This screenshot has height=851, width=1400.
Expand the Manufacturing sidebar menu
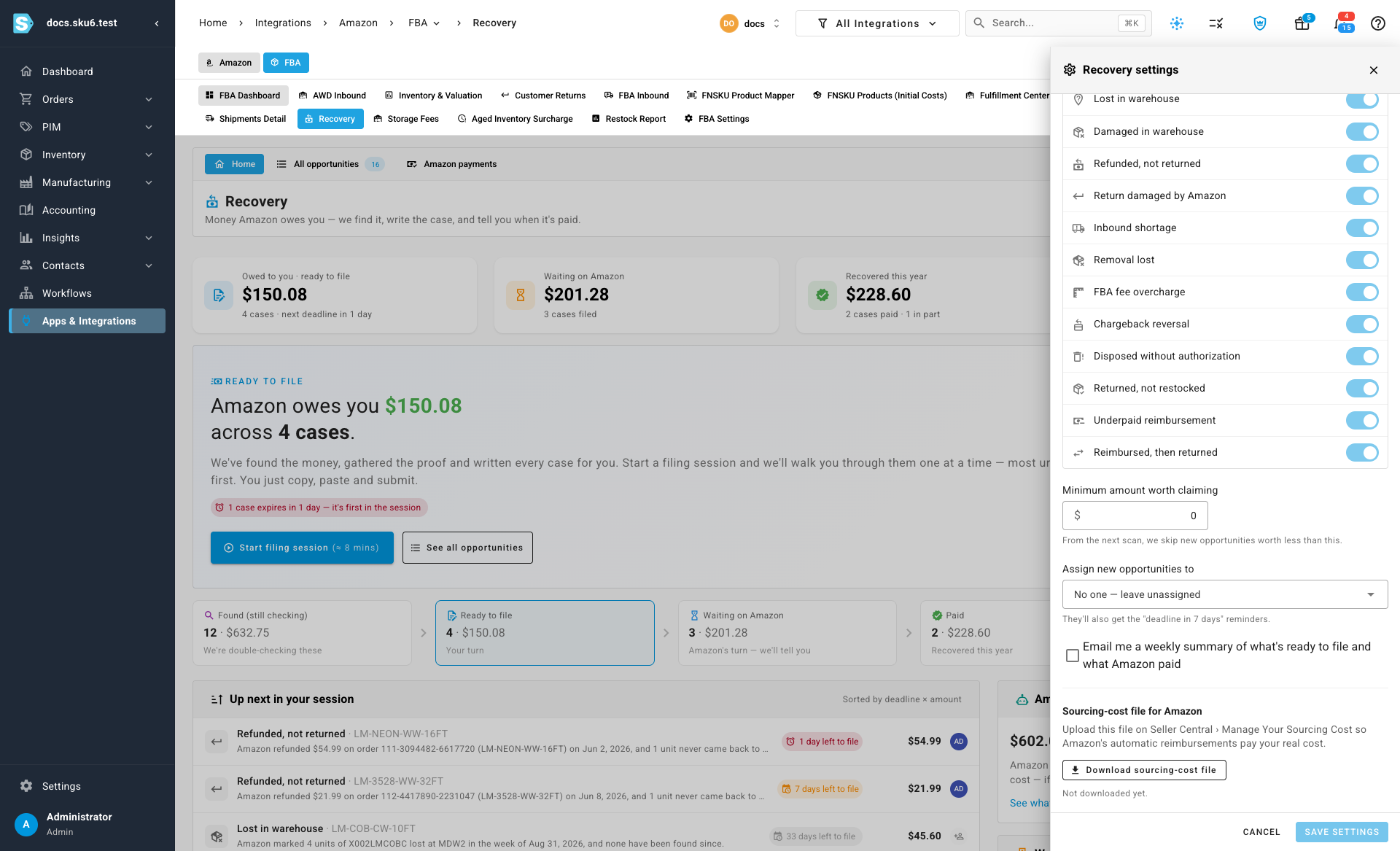pos(87,182)
